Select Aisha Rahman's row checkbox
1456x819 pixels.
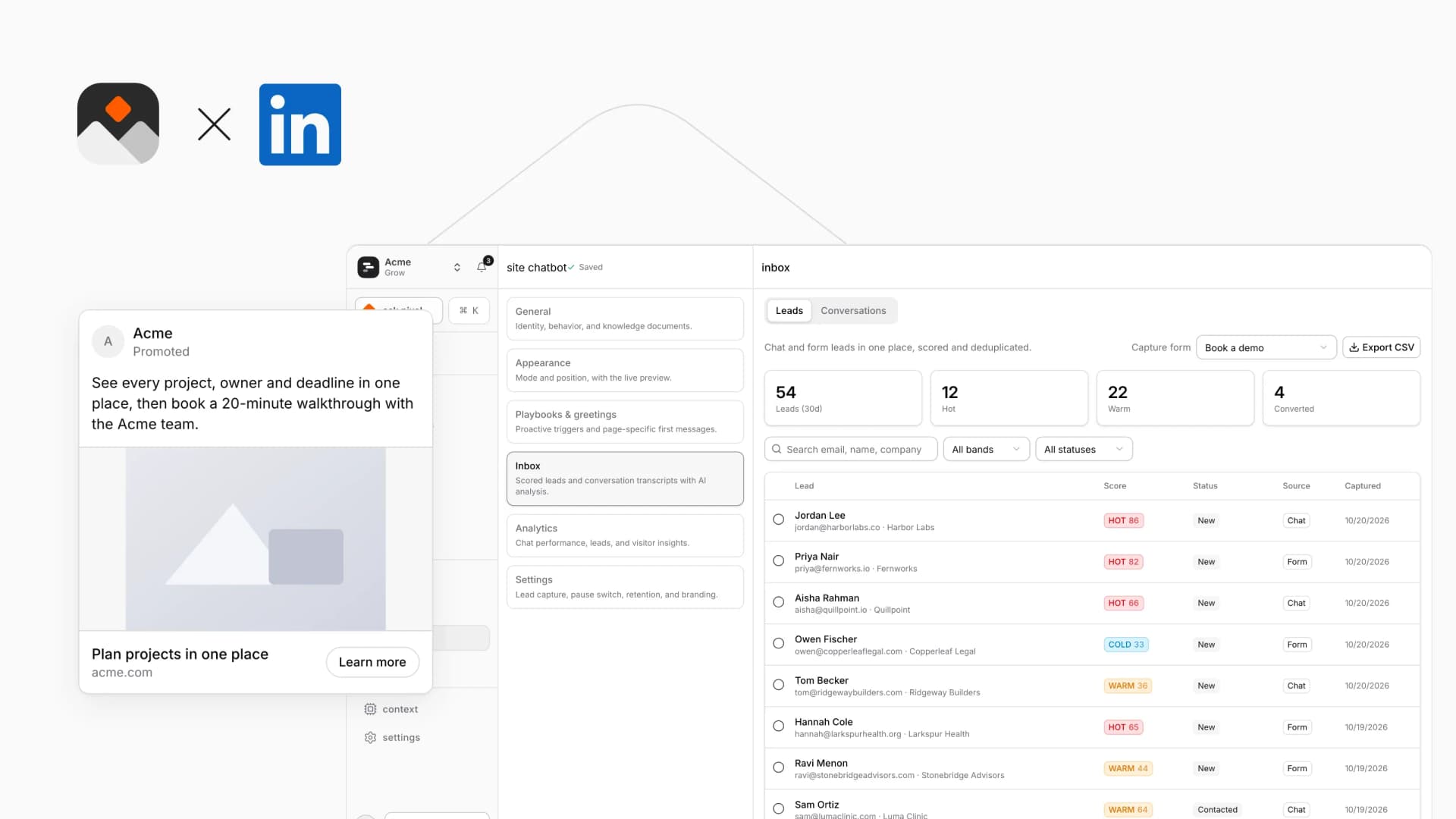click(x=778, y=602)
